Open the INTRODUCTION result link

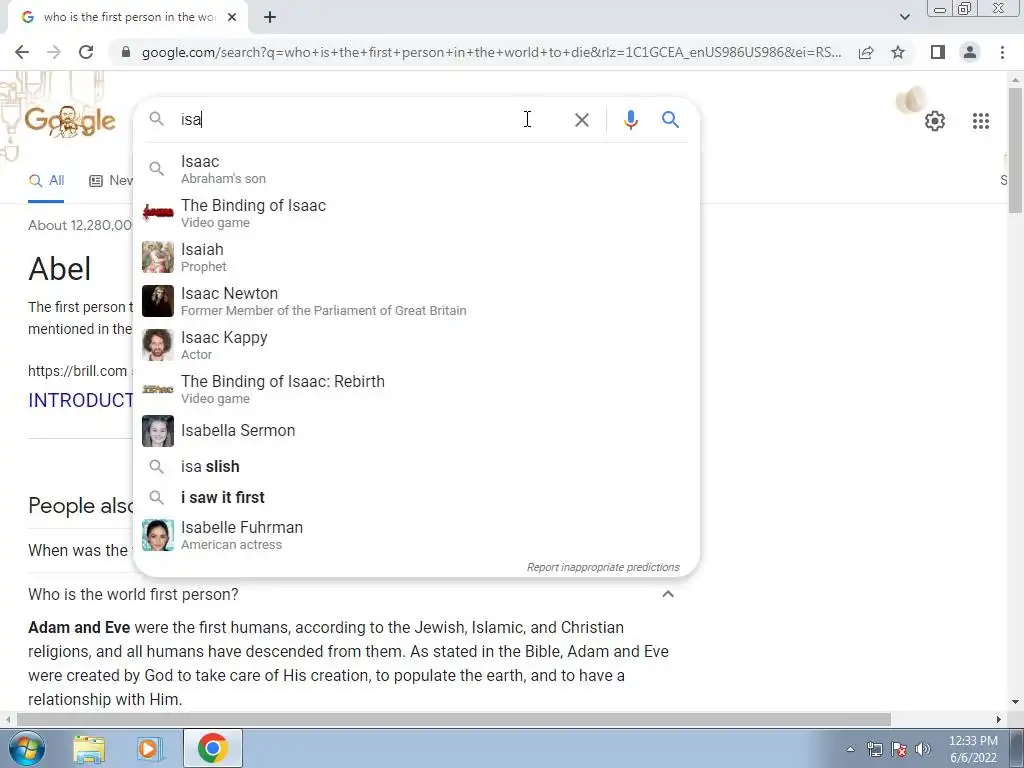(80, 400)
